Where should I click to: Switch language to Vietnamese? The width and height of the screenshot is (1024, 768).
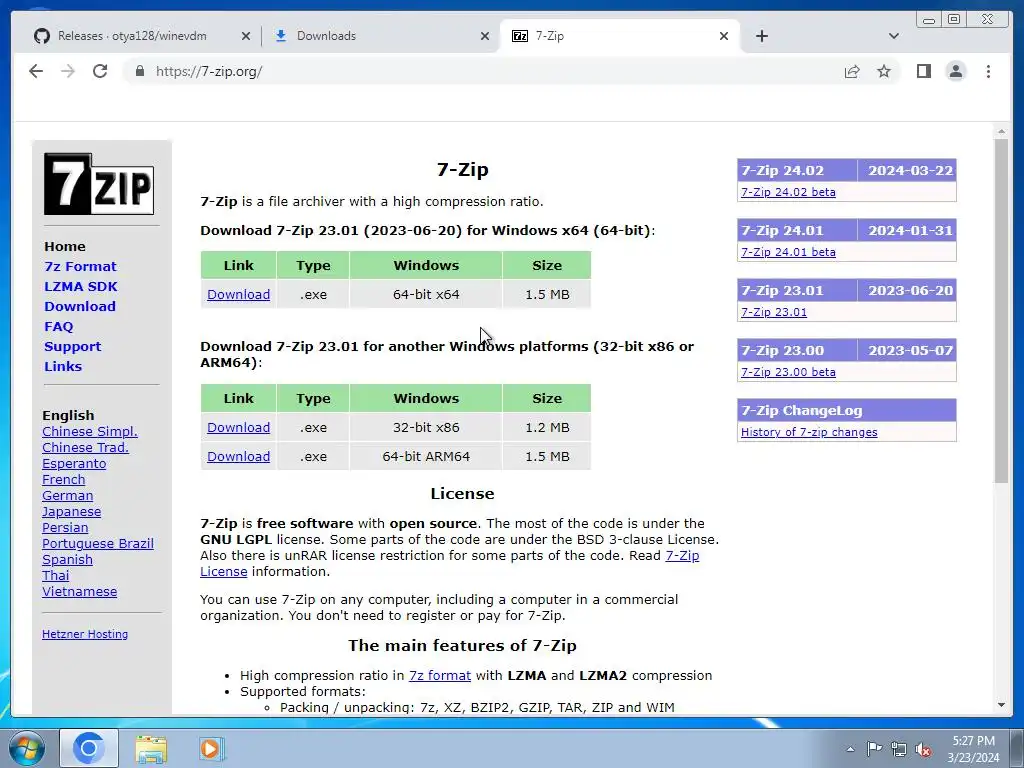(x=80, y=592)
